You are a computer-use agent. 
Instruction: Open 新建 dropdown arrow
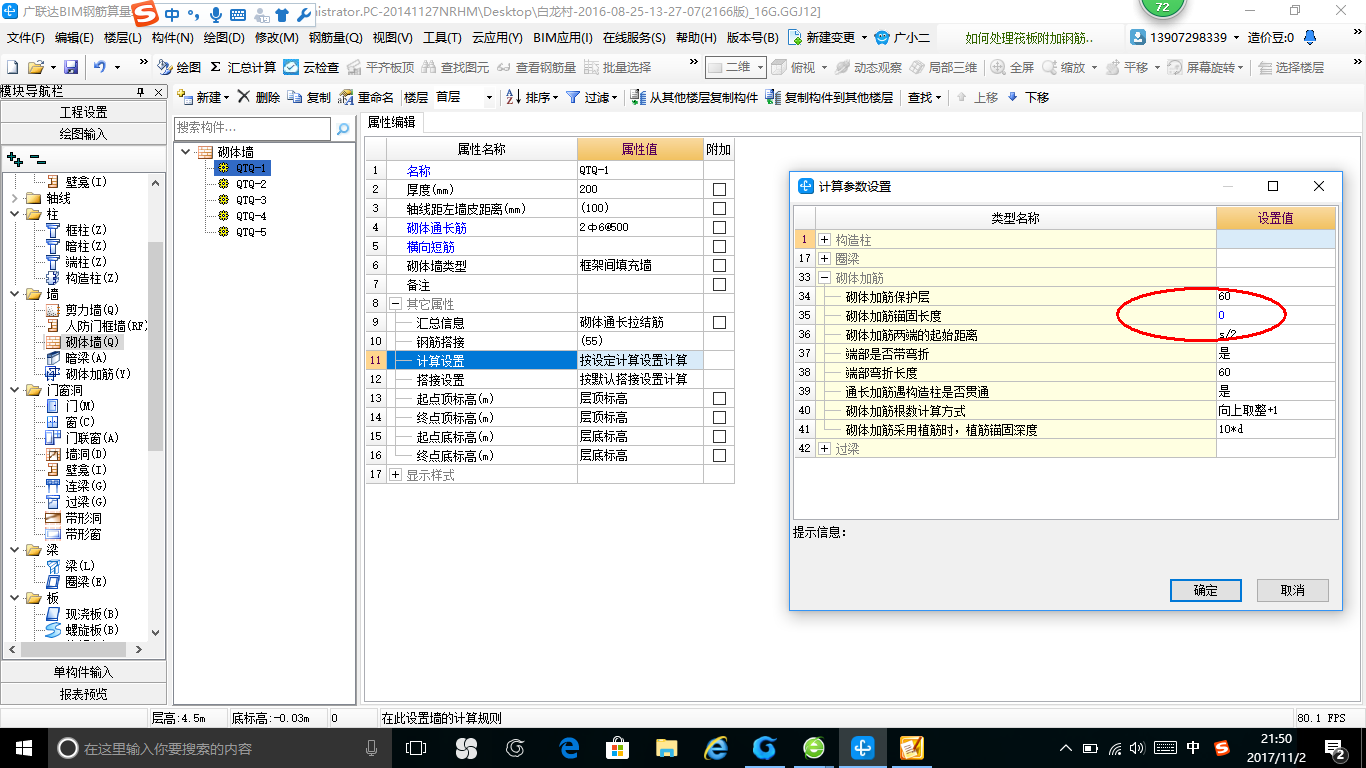[x=226, y=98]
